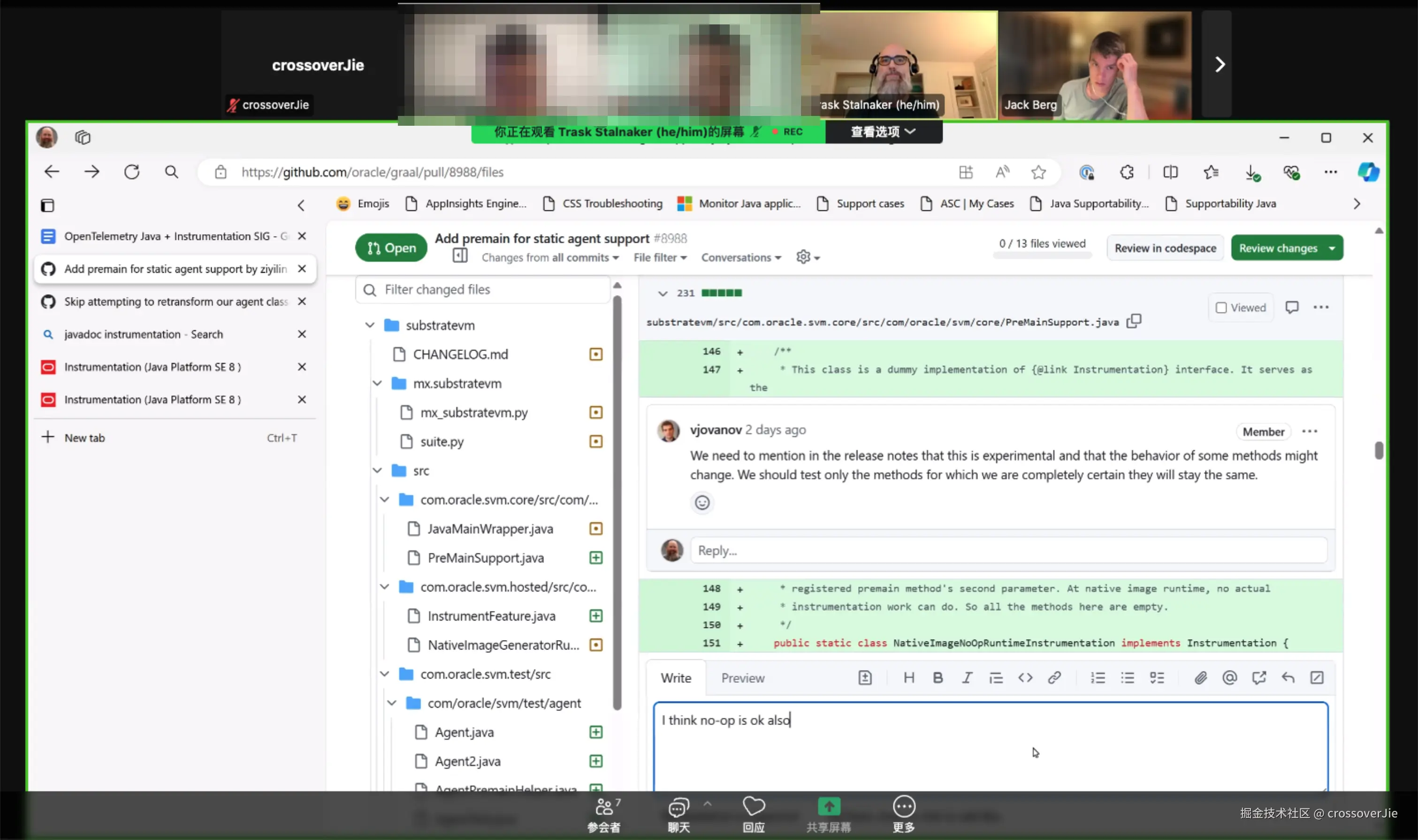Viewport: 1418px width, 840px height.
Task: Click the Bold formatting icon
Action: [938, 678]
